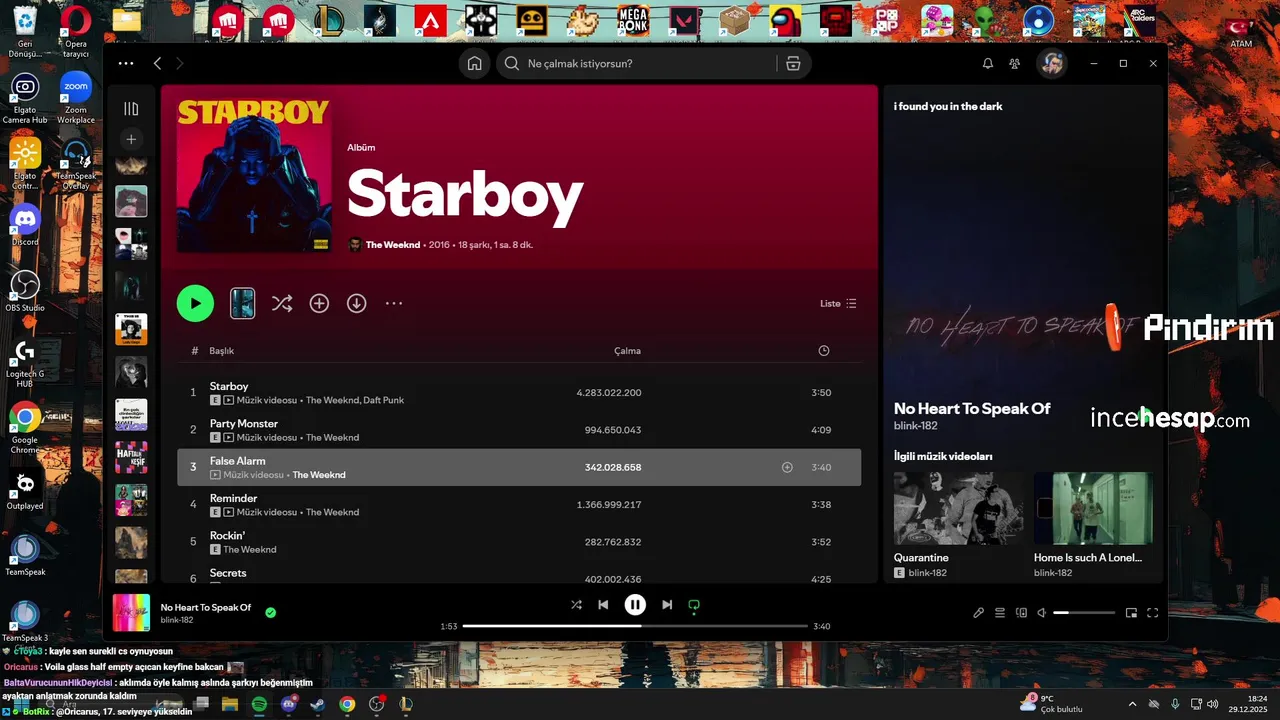Open Zoom Workplace desktop shortcut

[76, 97]
